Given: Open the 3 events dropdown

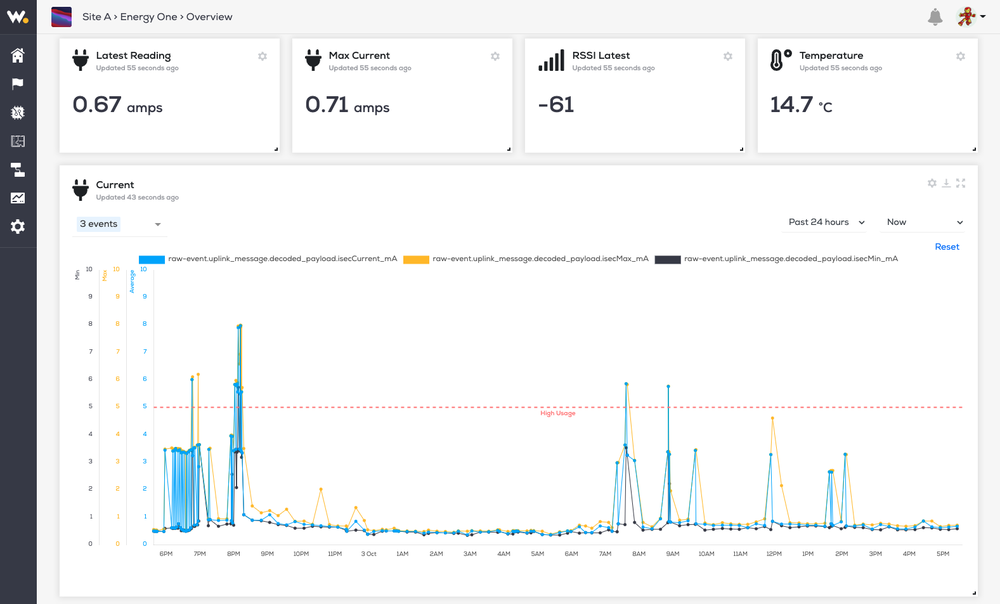Looking at the screenshot, I should pyautogui.click(x=120, y=224).
